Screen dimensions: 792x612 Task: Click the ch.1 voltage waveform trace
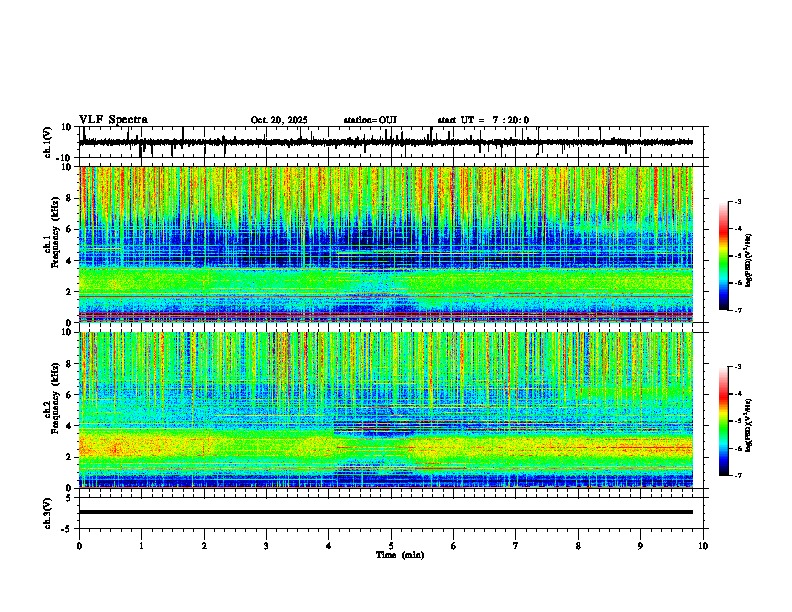click(386, 142)
